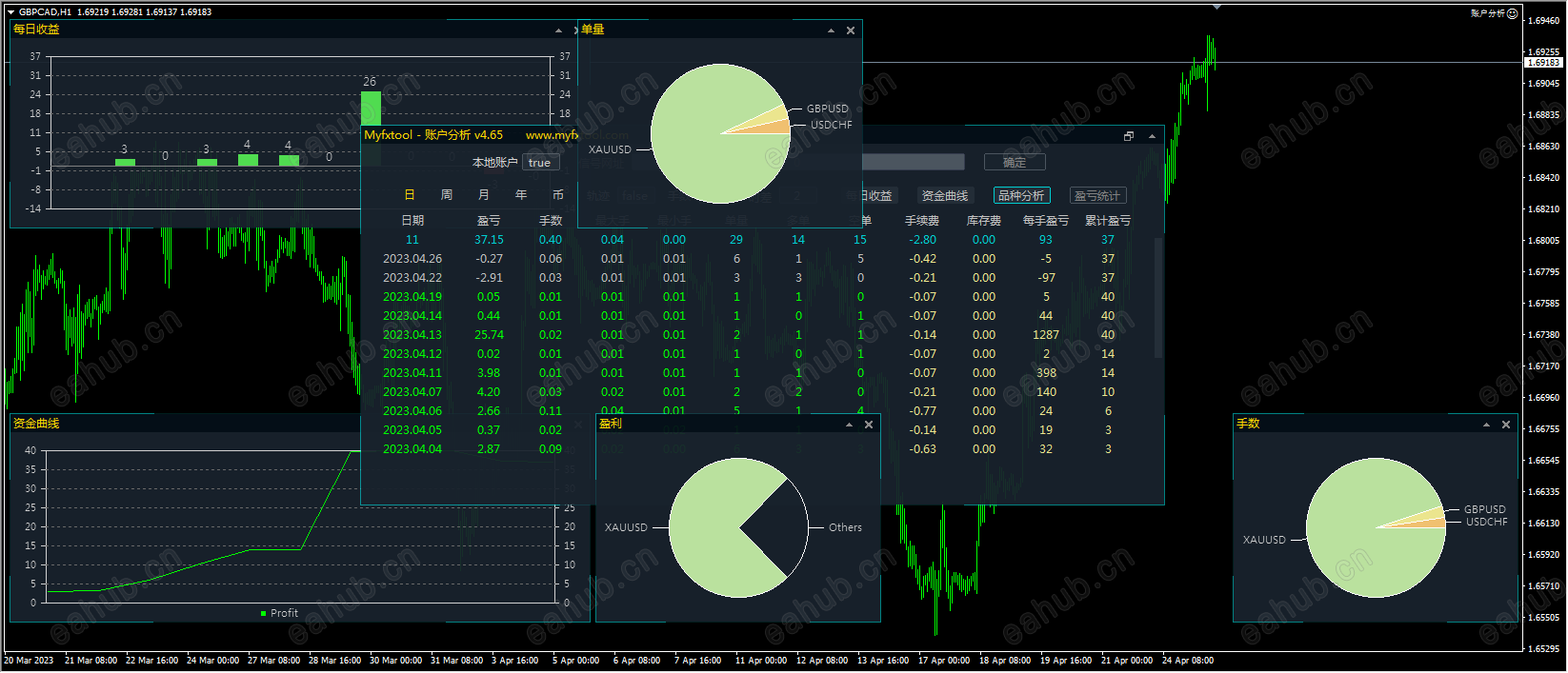The image size is (1568, 673).
Task: Click the restore-window icon on Myfxtool panel
Action: [x=1129, y=136]
